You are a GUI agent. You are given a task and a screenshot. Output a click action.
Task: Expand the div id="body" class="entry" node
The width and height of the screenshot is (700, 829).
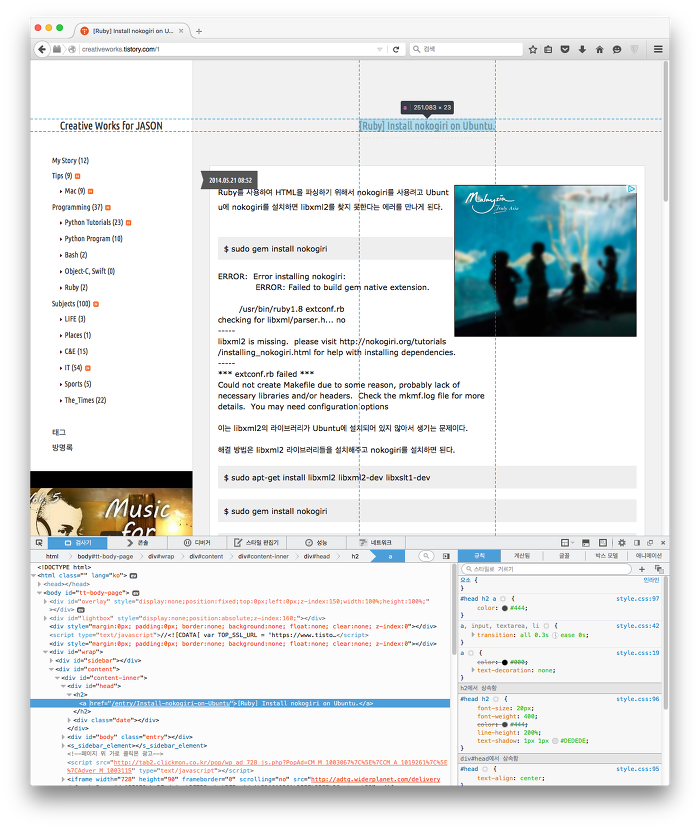click(63, 737)
